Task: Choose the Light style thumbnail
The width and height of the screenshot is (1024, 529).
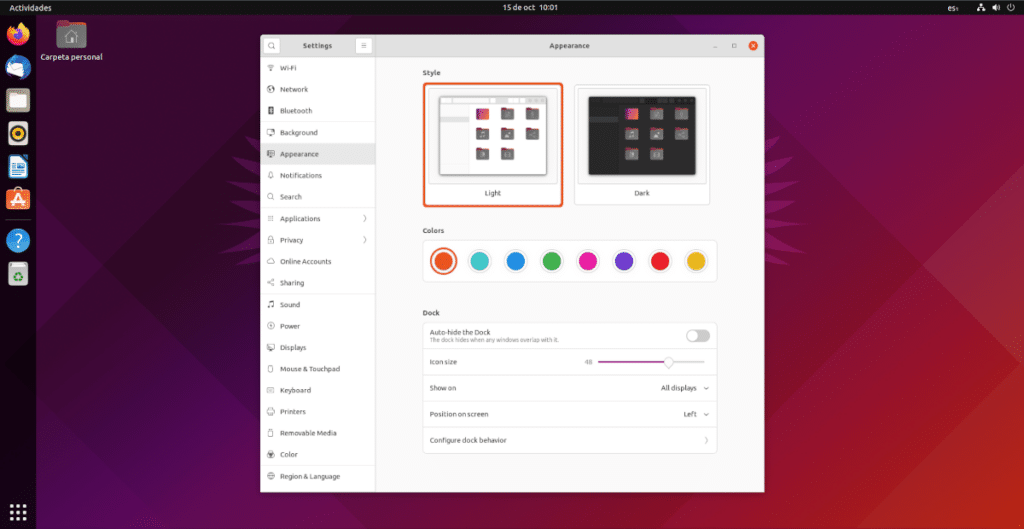Action: coord(493,145)
